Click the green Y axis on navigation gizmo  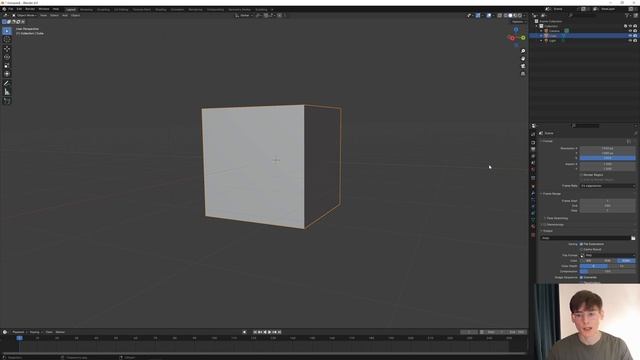tap(523, 38)
